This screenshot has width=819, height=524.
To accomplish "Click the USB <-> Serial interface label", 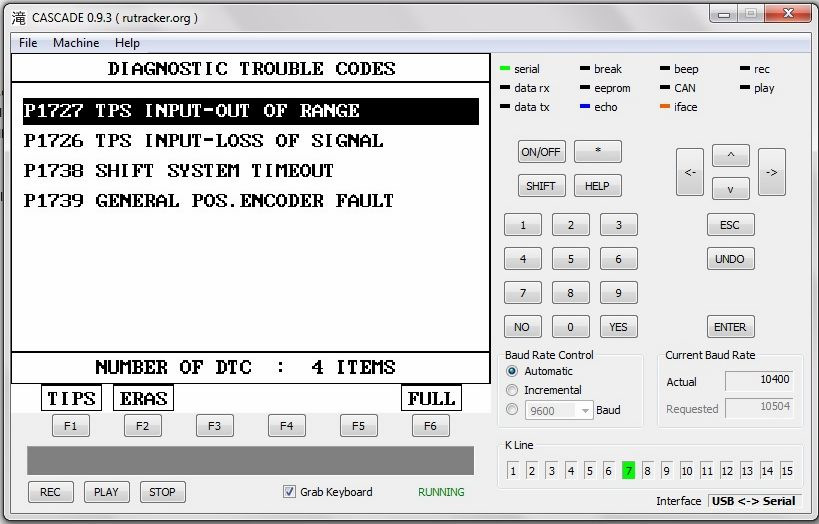I will click(754, 501).
